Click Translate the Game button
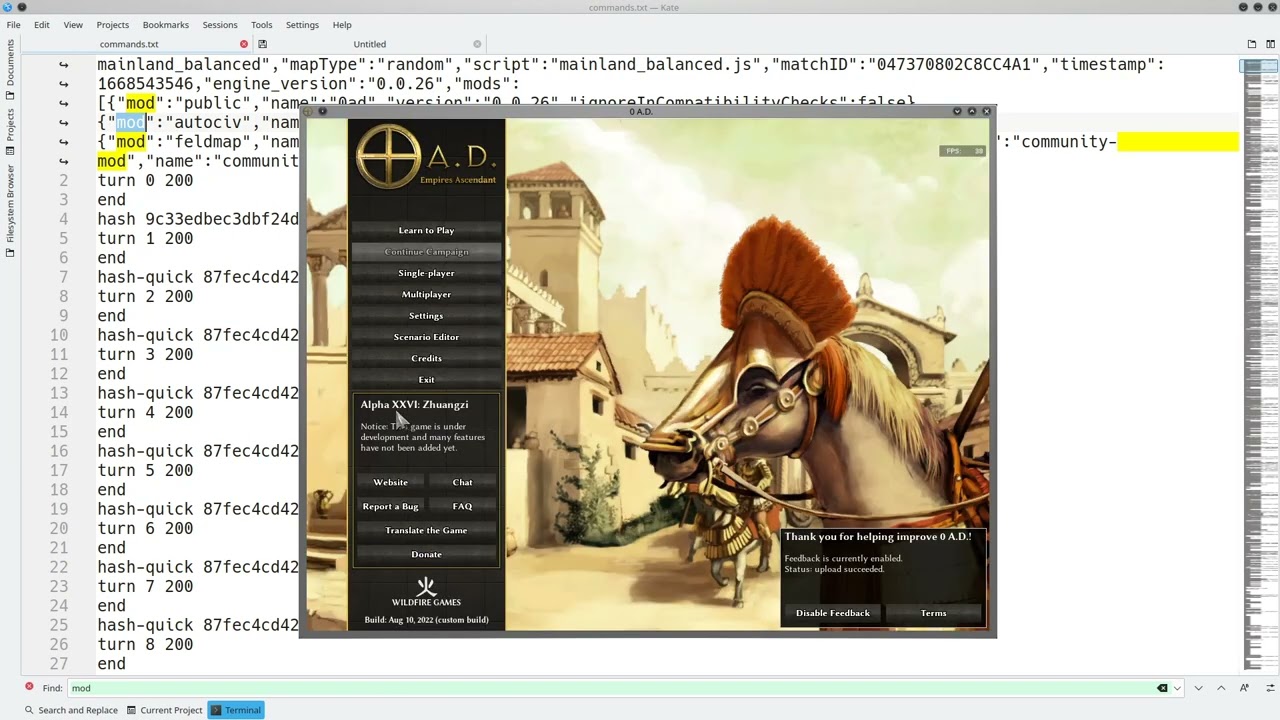 click(426, 530)
